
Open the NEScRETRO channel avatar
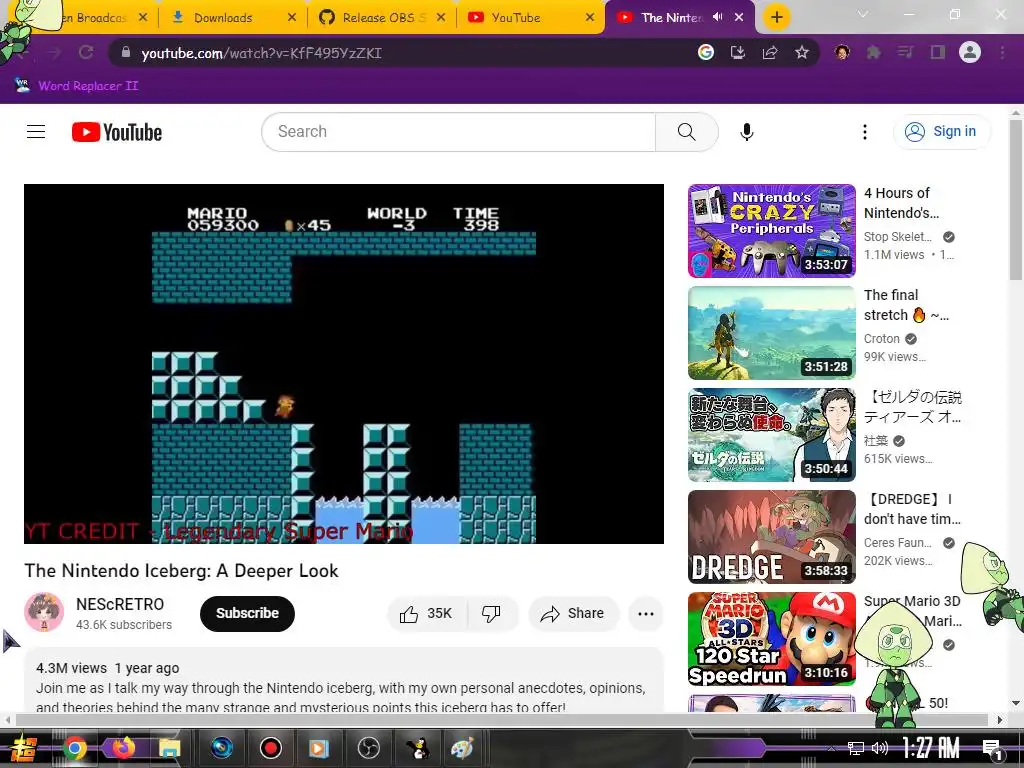44,613
